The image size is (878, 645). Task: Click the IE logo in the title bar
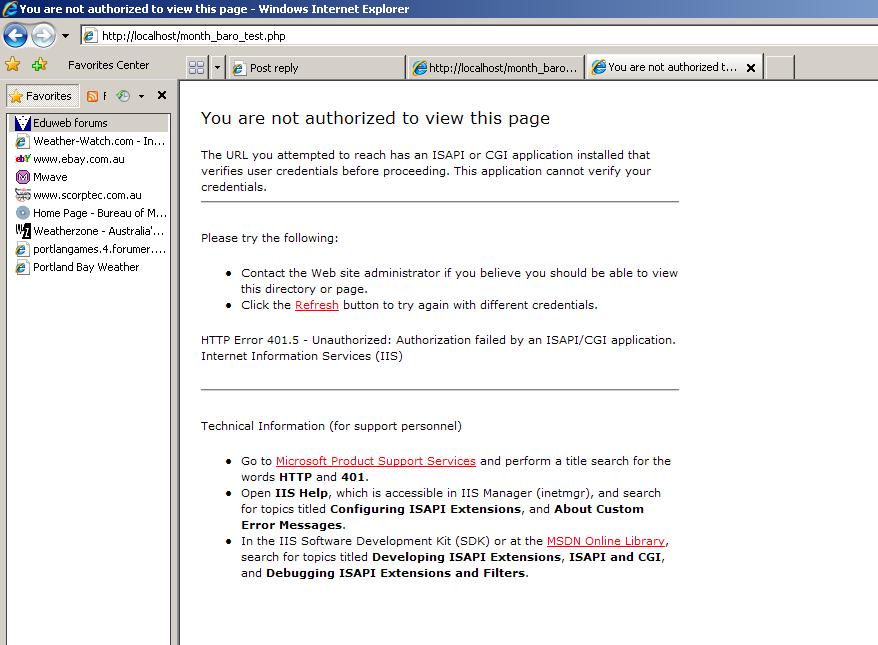pyautogui.click(x=9, y=8)
